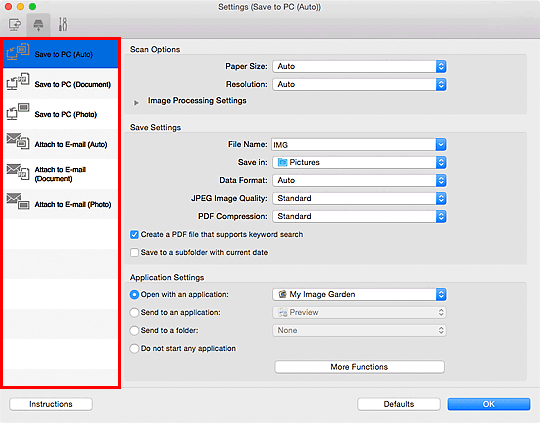The height and width of the screenshot is (423, 540).
Task: Open the general settings tools tab icon
Action: (63, 25)
